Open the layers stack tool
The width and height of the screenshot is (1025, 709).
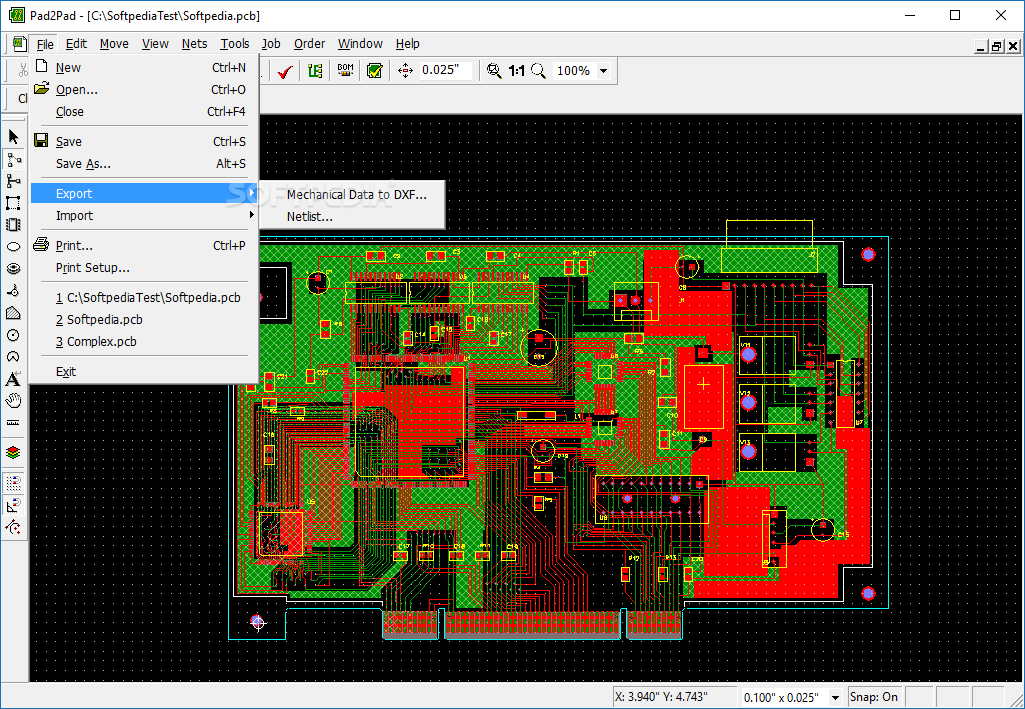tap(13, 452)
